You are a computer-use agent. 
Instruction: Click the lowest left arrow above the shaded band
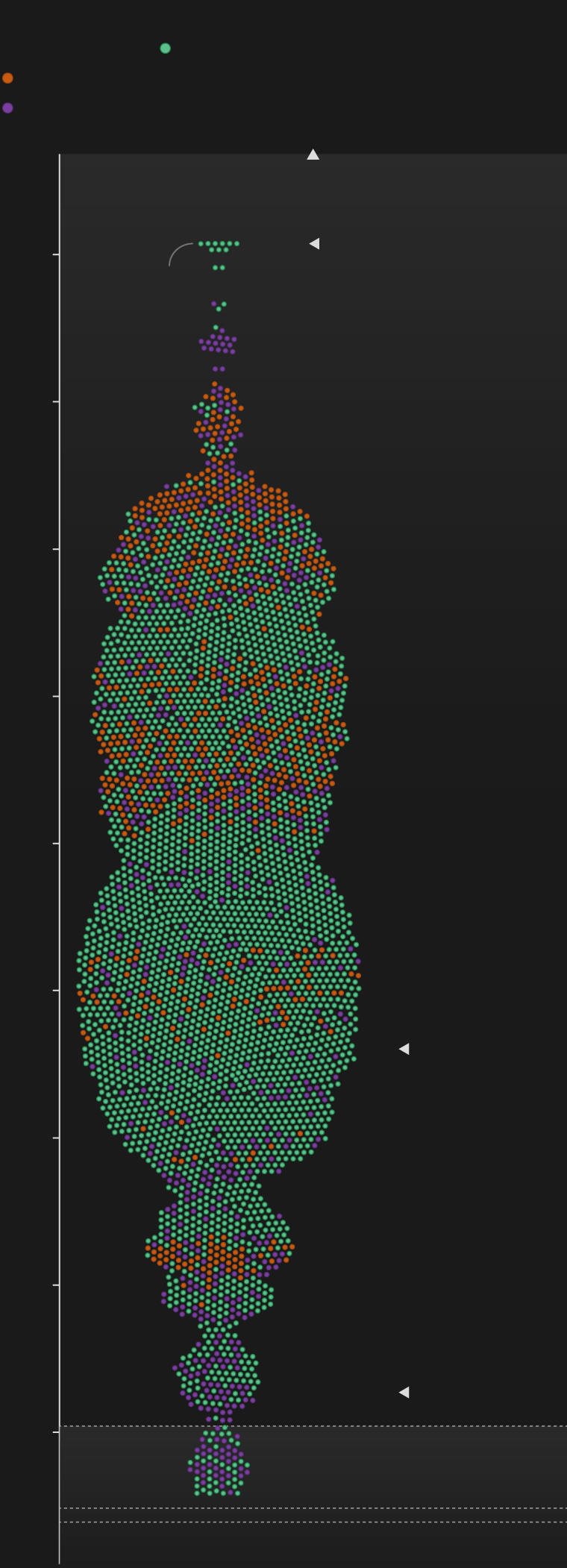click(404, 1392)
